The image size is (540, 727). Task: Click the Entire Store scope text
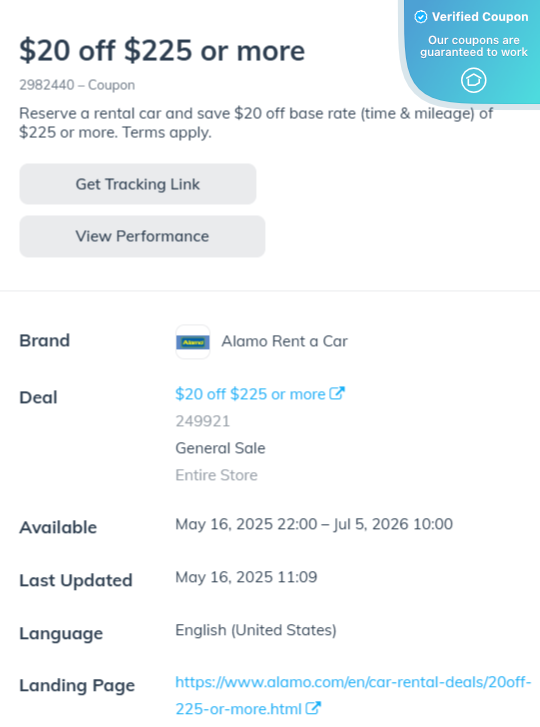pos(216,475)
